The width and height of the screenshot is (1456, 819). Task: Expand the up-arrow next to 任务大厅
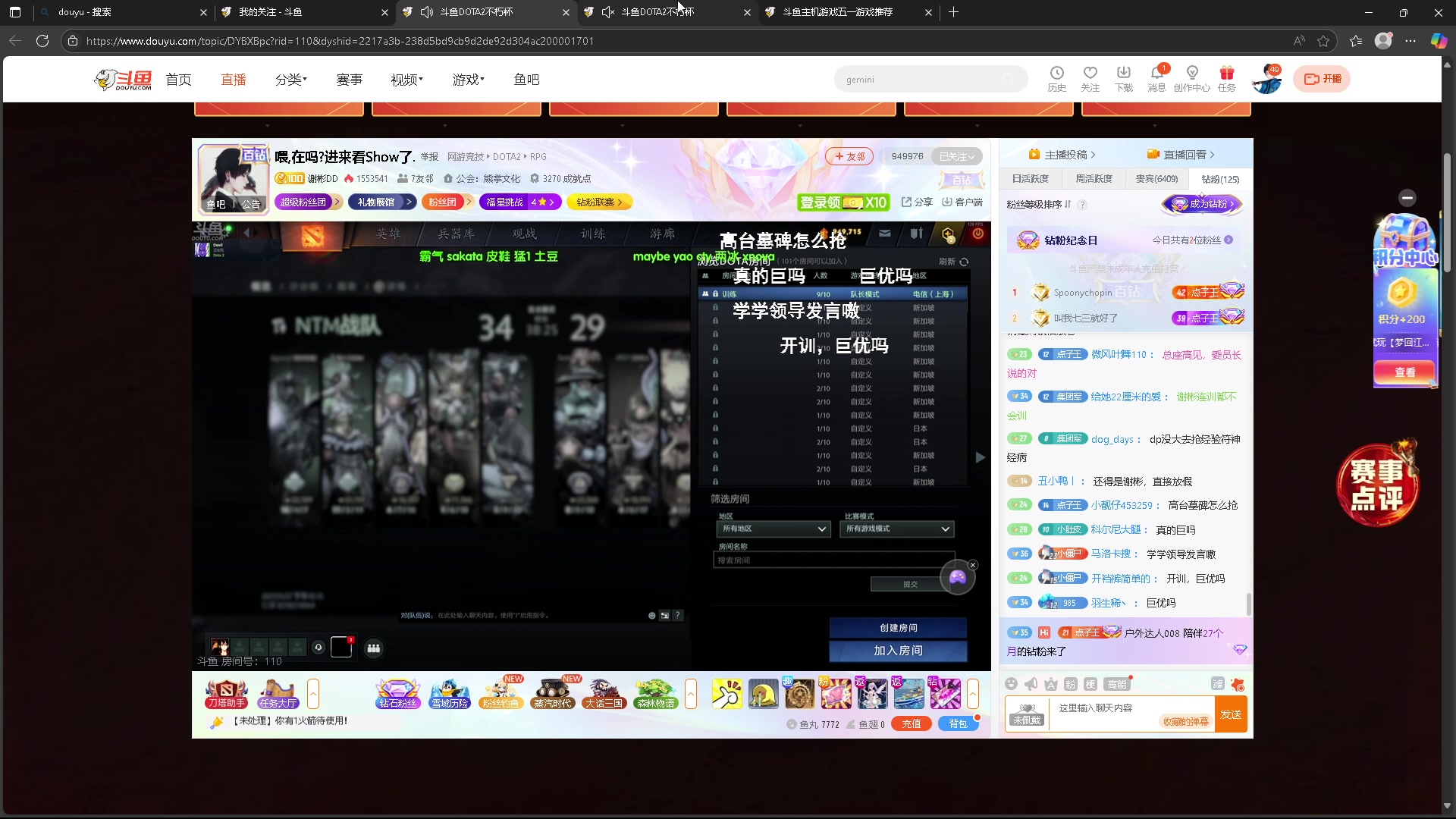[x=313, y=693]
